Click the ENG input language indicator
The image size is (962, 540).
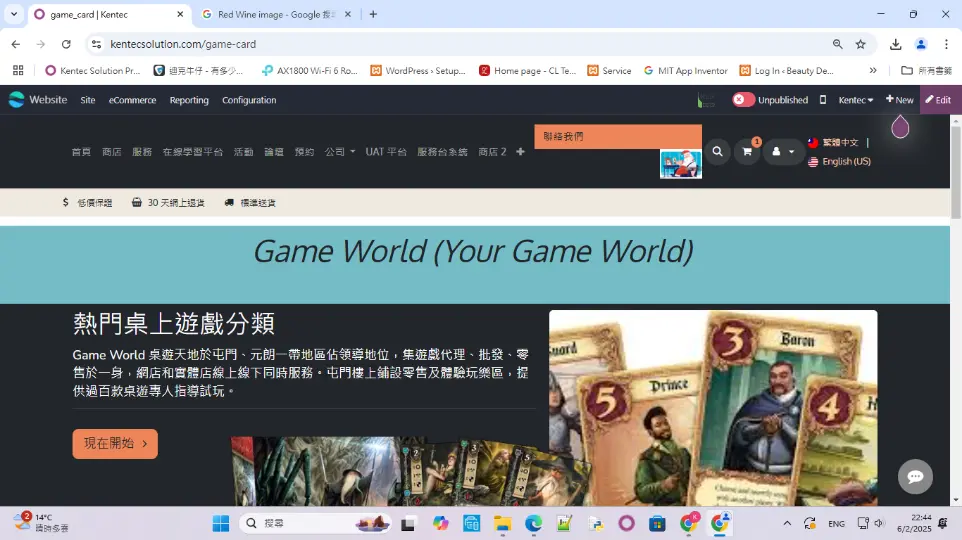click(x=836, y=523)
